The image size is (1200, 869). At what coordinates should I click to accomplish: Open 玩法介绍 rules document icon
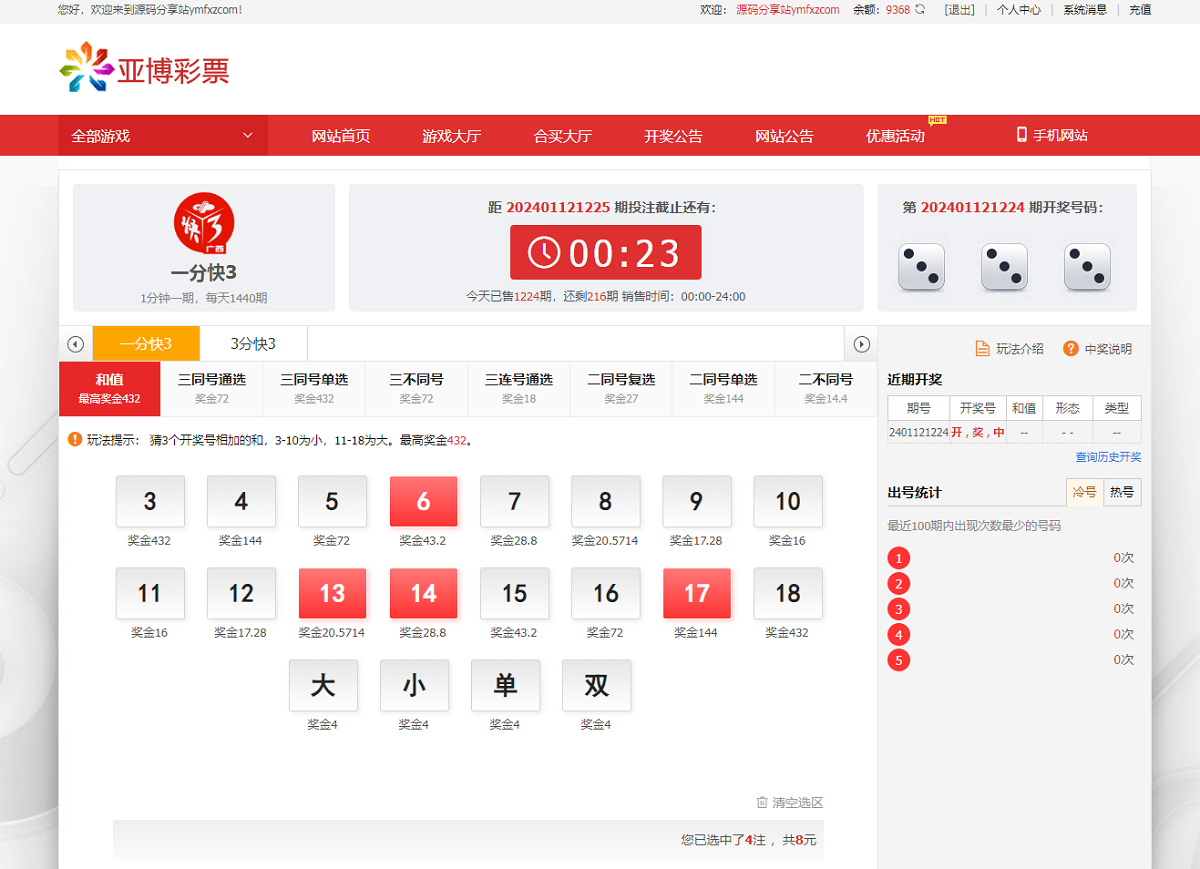[982, 349]
